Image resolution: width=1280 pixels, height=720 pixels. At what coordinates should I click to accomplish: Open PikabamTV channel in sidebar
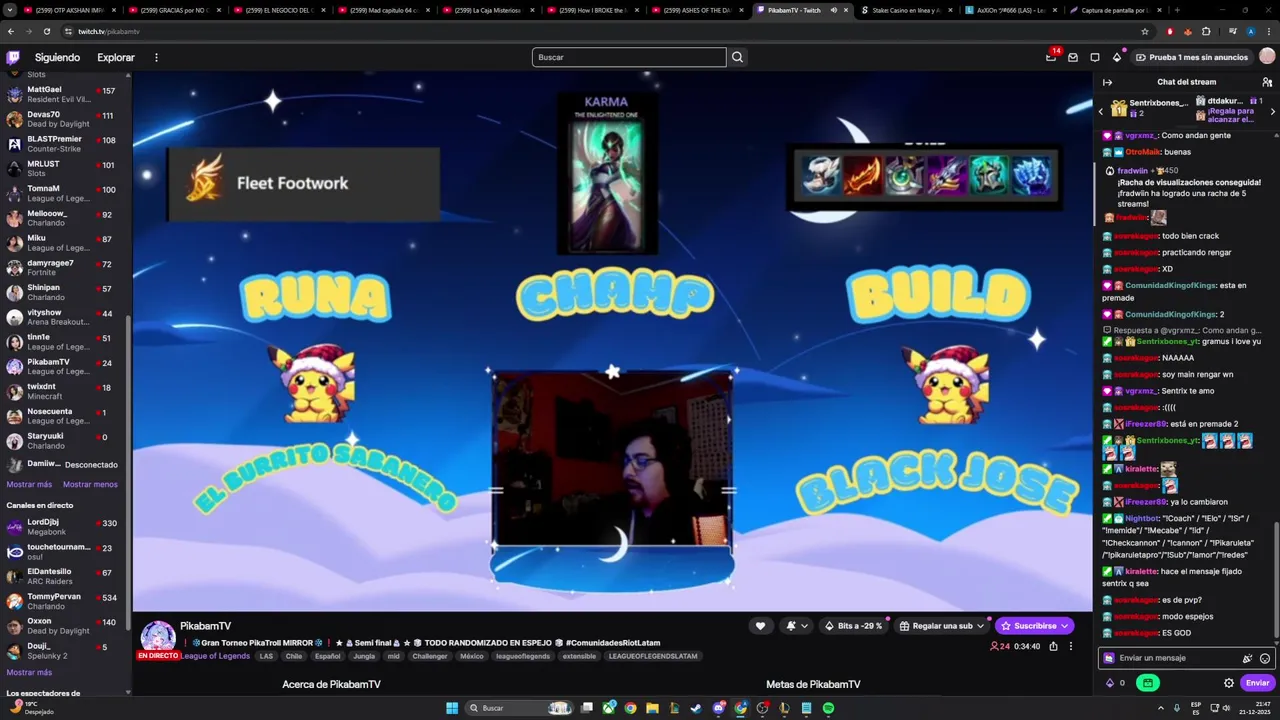[x=65, y=366]
